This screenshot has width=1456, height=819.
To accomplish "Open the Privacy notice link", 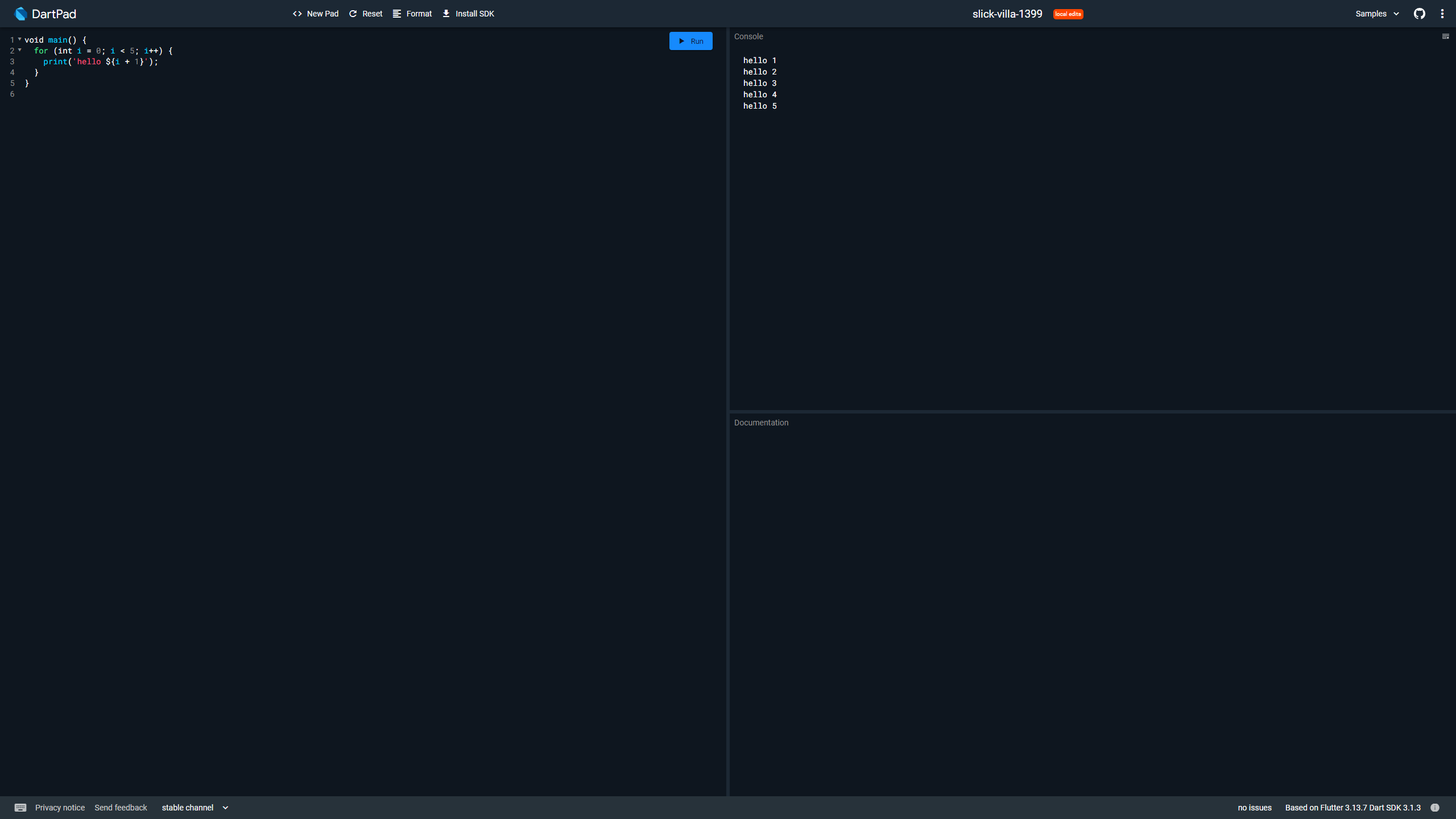I will pyautogui.click(x=60, y=808).
